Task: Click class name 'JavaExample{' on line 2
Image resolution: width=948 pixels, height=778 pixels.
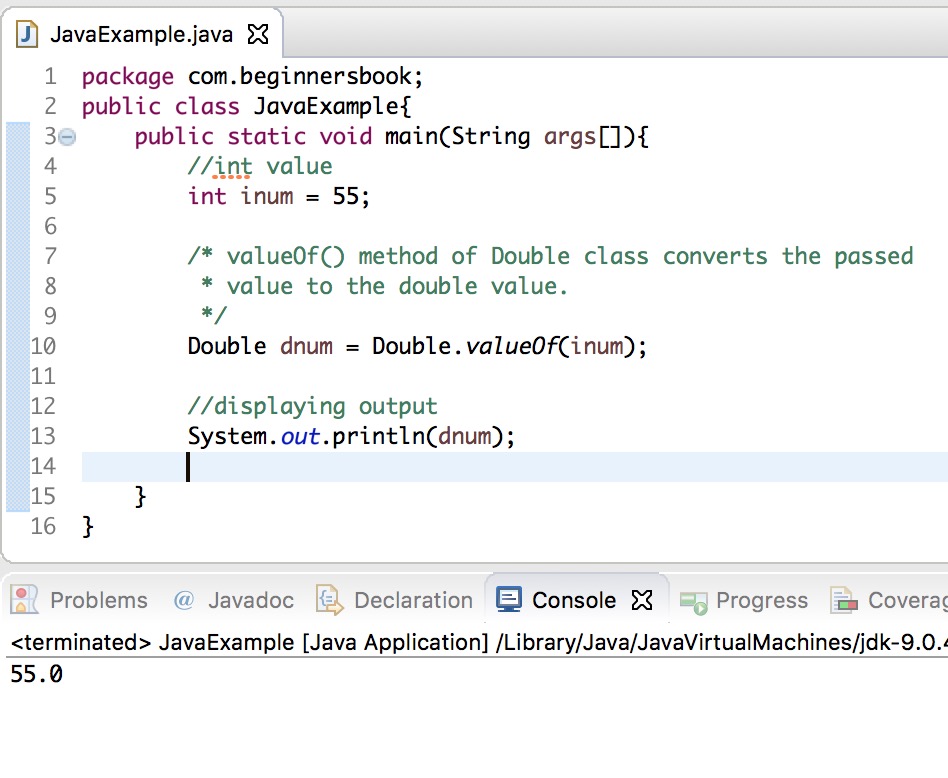Action: coord(333,107)
